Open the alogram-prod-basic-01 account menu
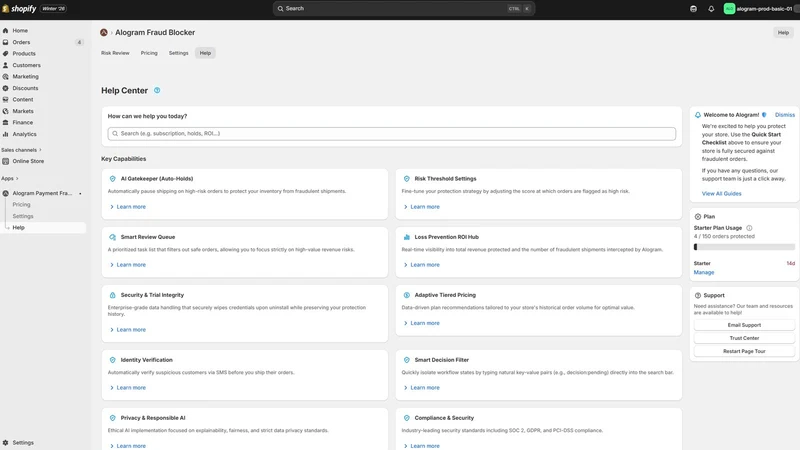 [760, 9]
